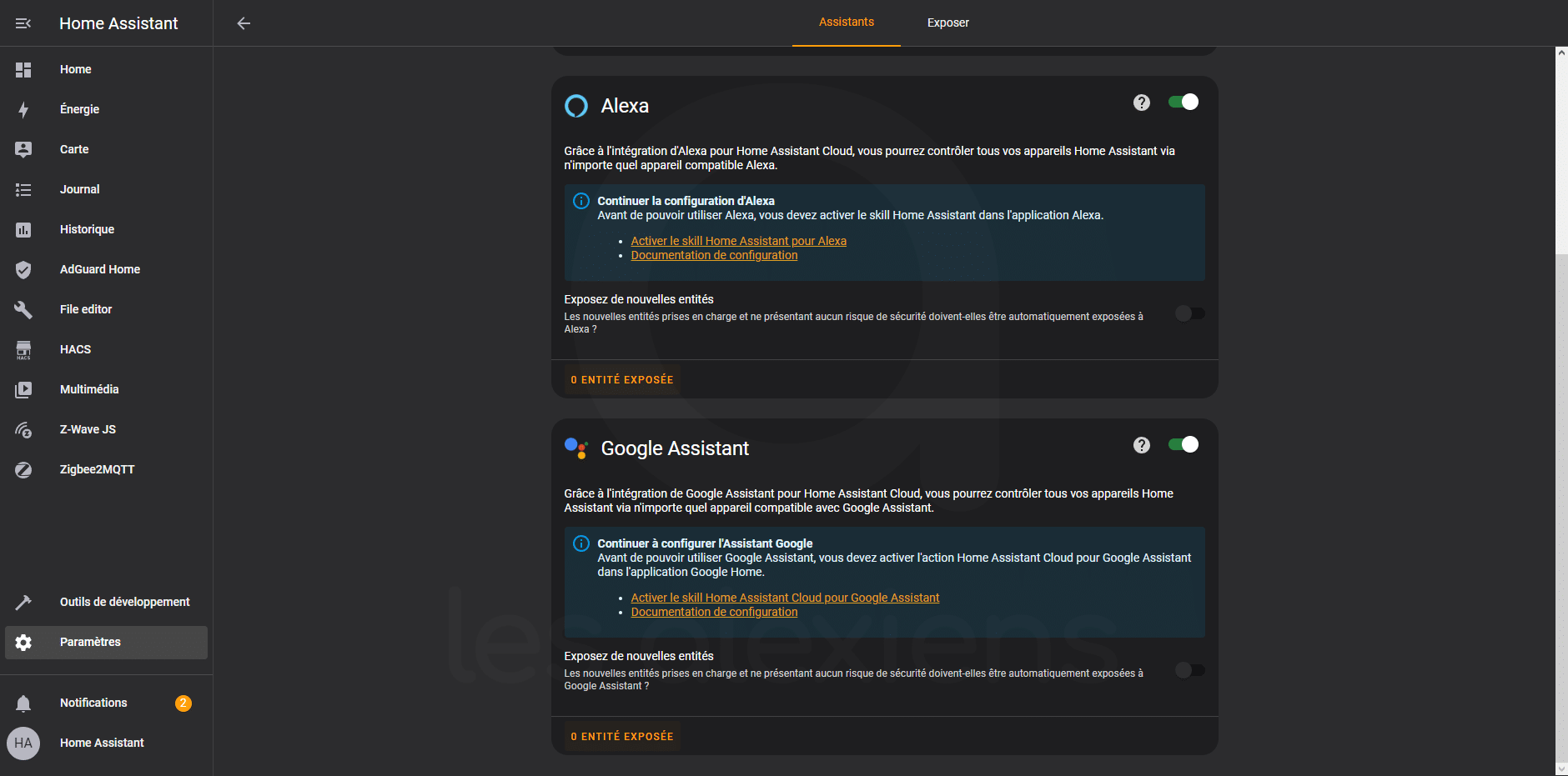1568x776 pixels.
Task: Open the Notifications bell icon
Action: click(x=23, y=703)
